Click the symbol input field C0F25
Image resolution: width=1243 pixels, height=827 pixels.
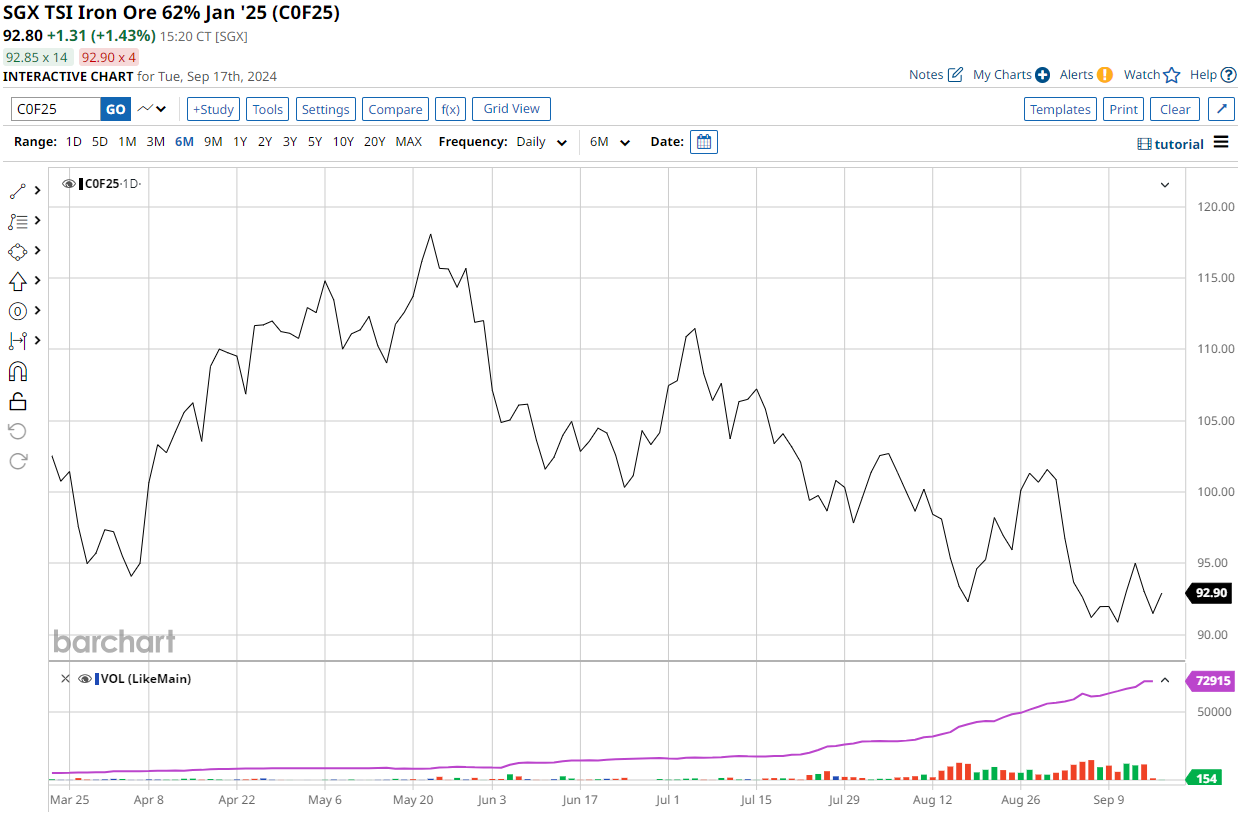(56, 109)
